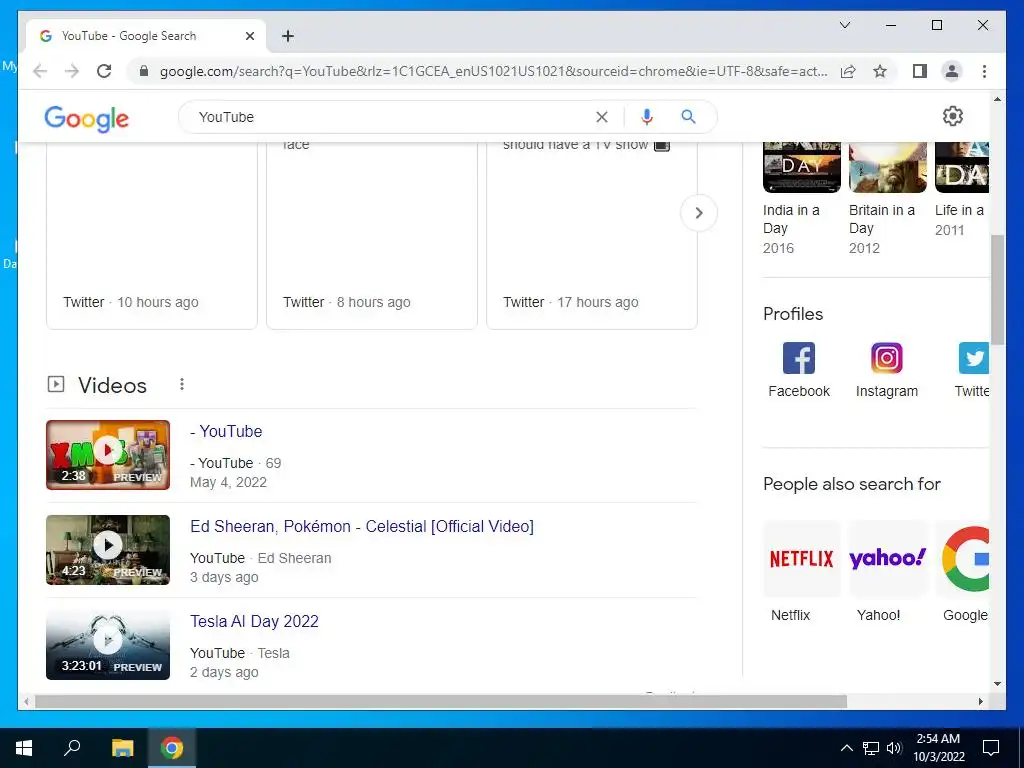The image size is (1024, 768).
Task: Play the Tesla AI Day thumbnail
Action: pos(108,645)
